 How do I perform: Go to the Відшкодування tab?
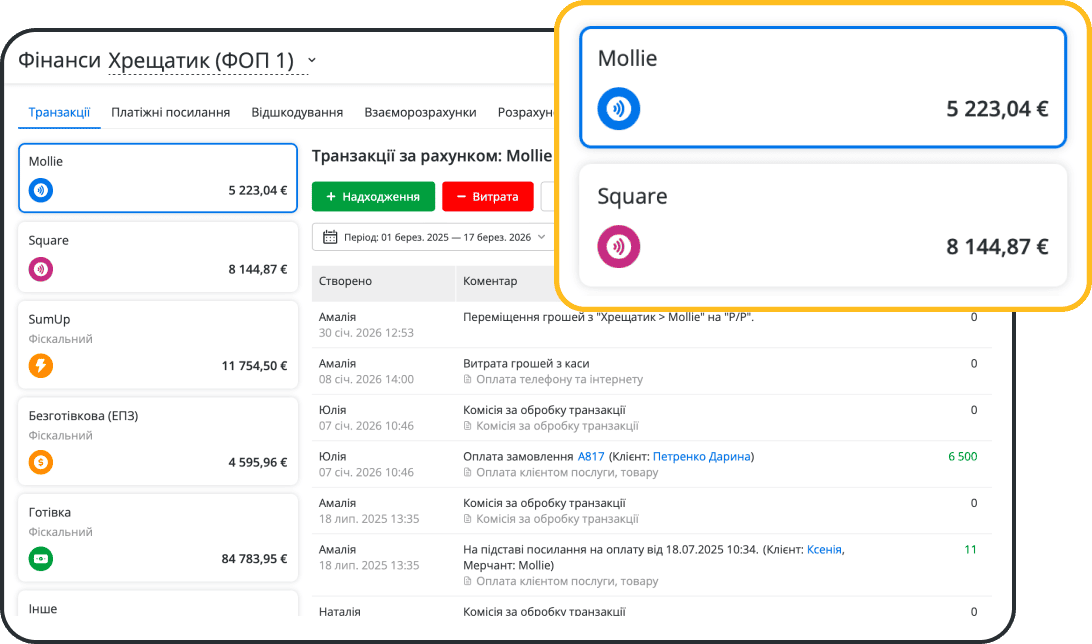(297, 113)
